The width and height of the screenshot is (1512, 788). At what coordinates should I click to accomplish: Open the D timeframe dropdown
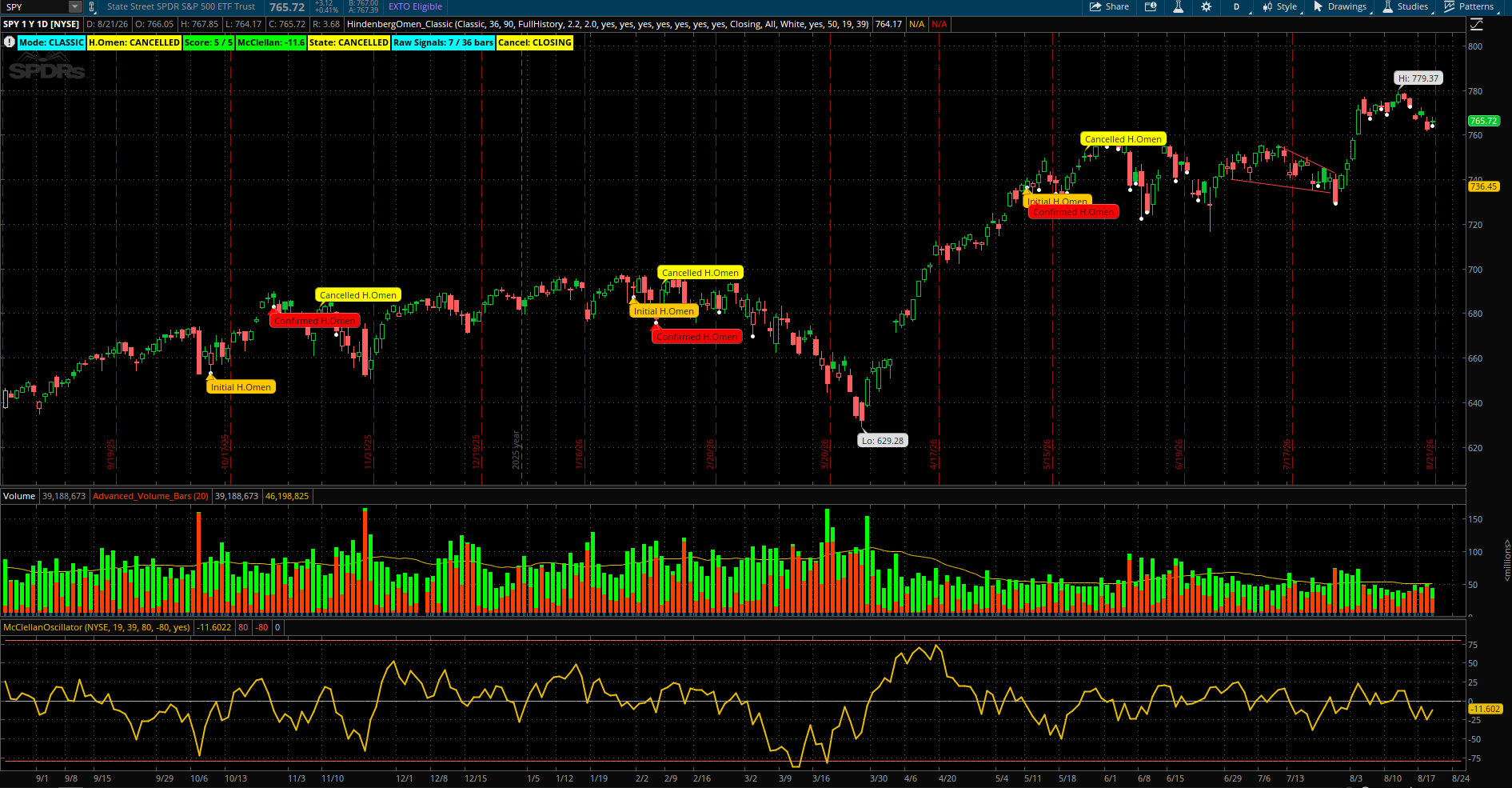click(x=1236, y=6)
